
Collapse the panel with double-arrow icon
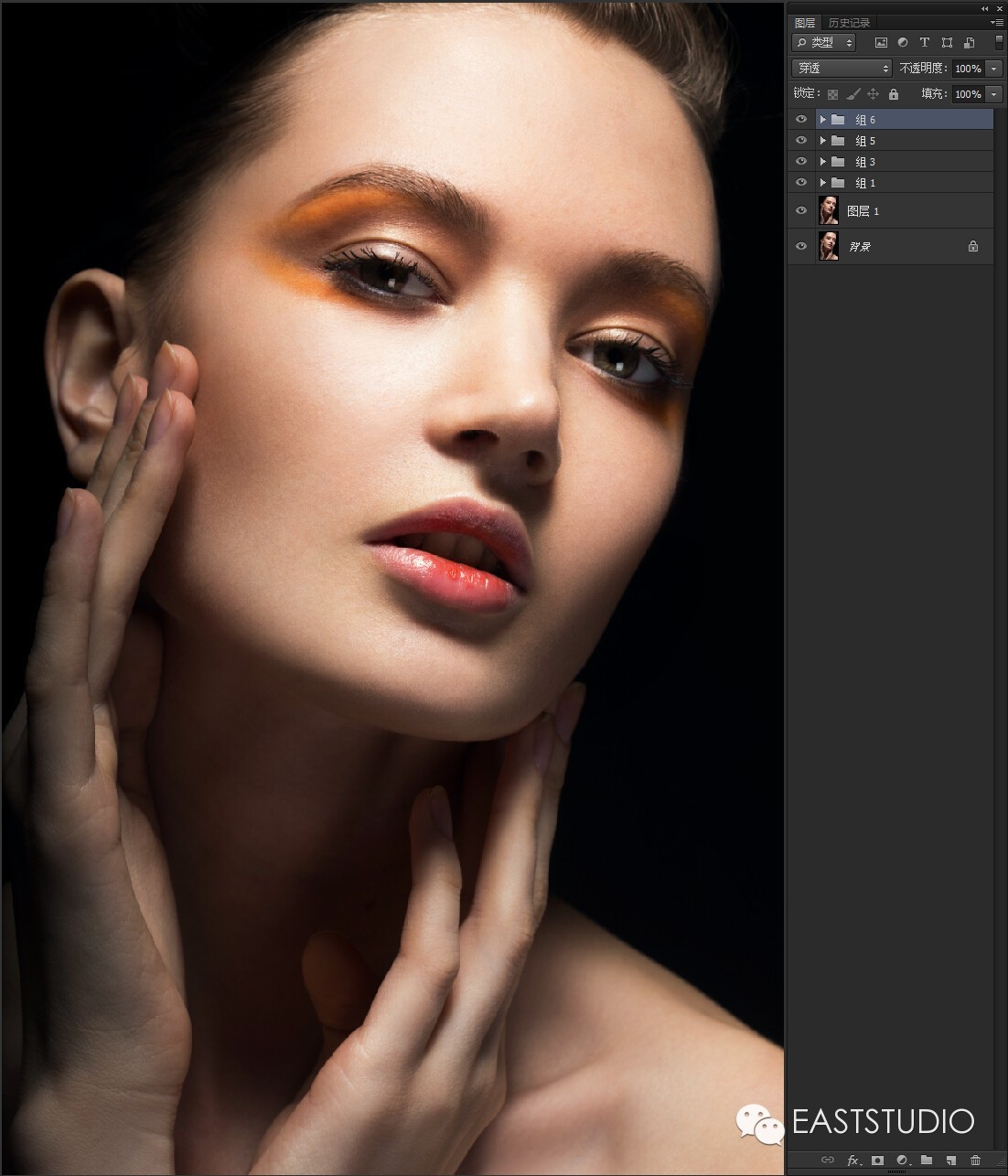pyautogui.click(x=985, y=8)
